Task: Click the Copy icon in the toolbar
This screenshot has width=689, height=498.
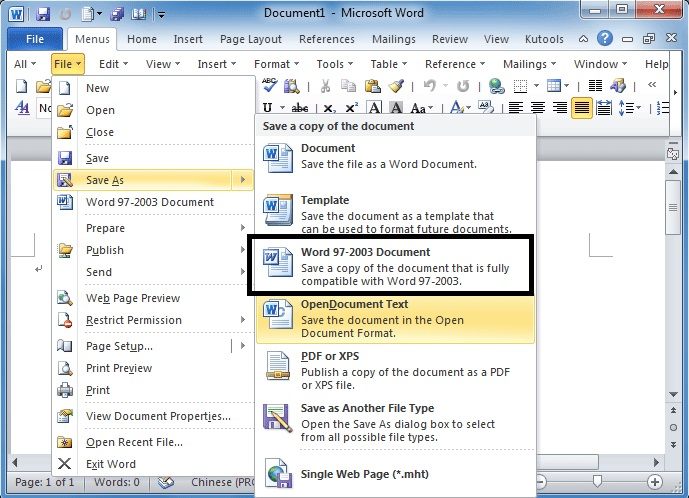Action: pos(348,86)
